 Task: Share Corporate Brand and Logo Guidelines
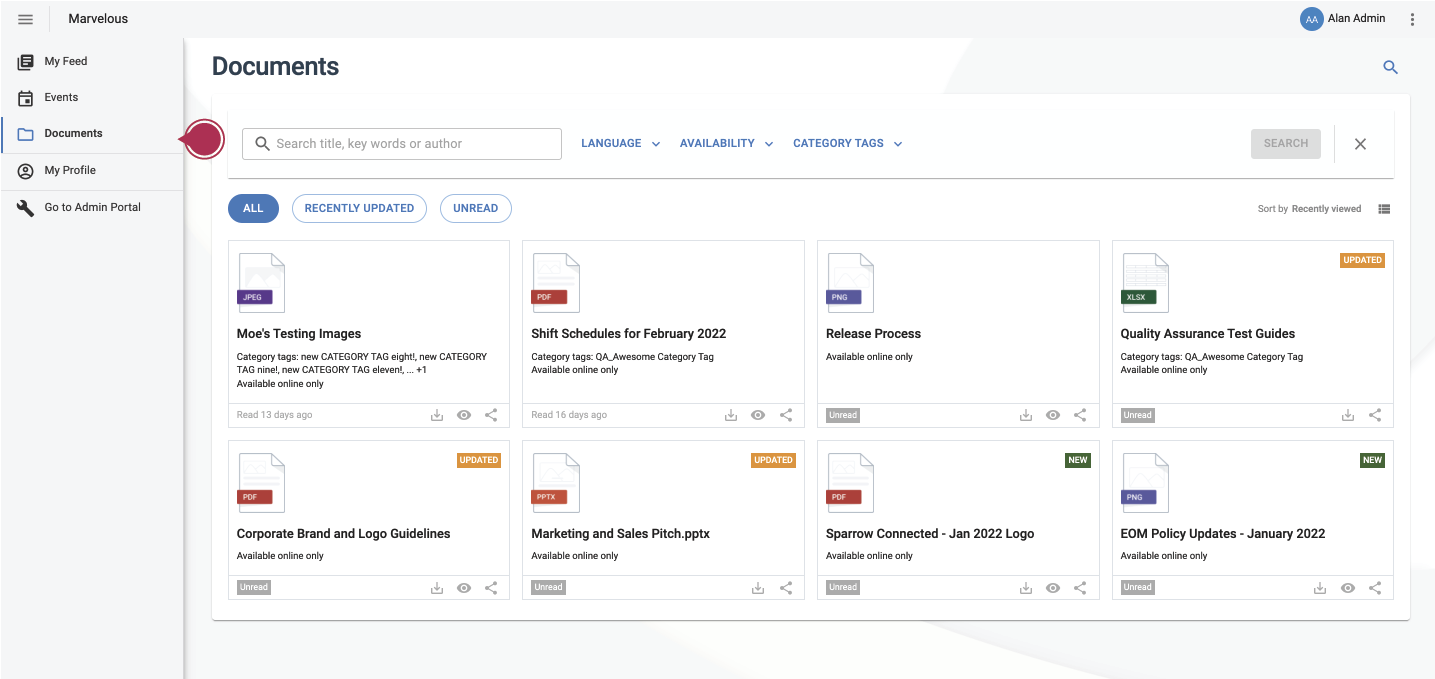[491, 587]
